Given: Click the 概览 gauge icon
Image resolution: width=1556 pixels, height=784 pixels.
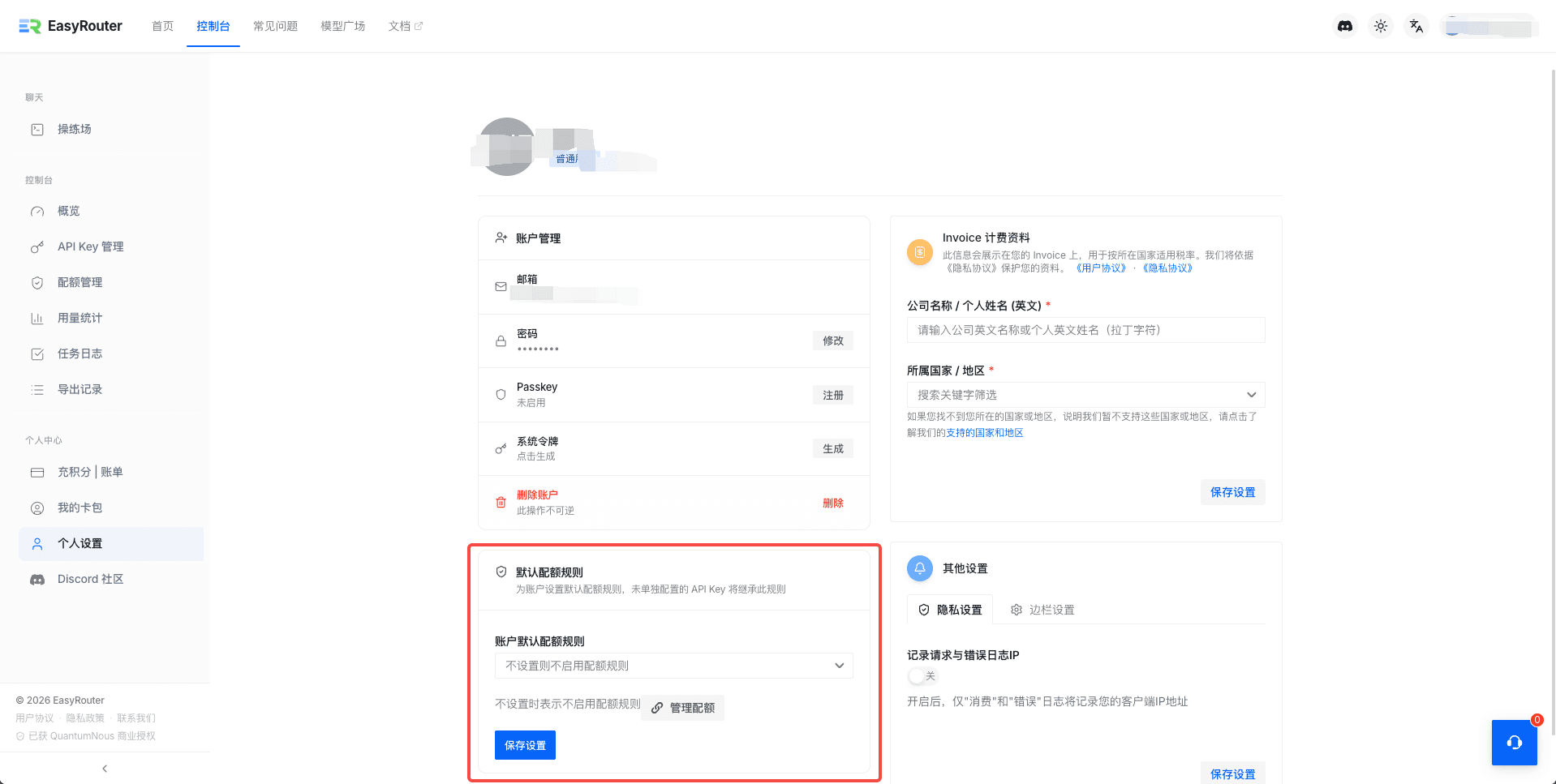Looking at the screenshot, I should pos(37,212).
